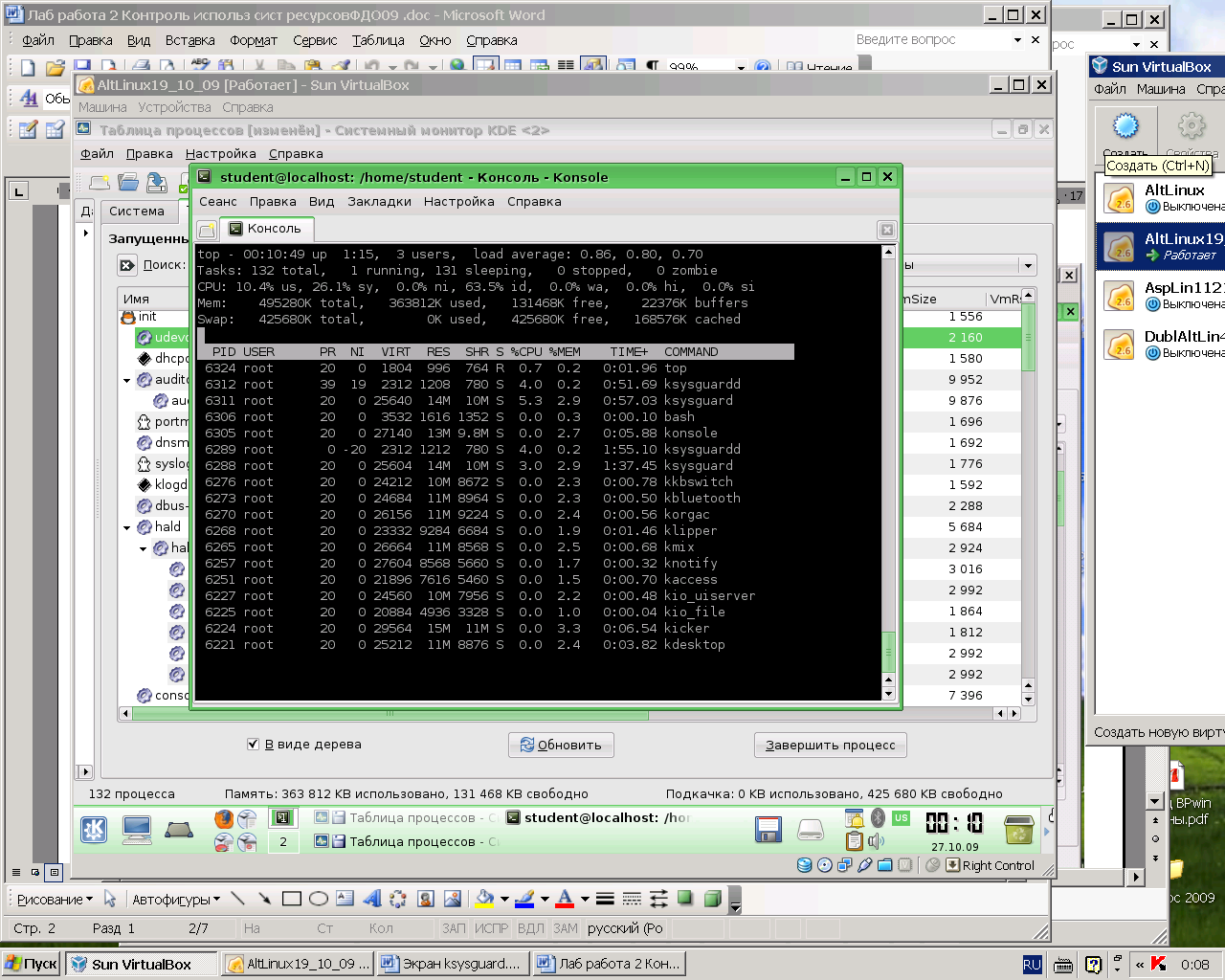Open the Windows Пуск start button

point(32,964)
